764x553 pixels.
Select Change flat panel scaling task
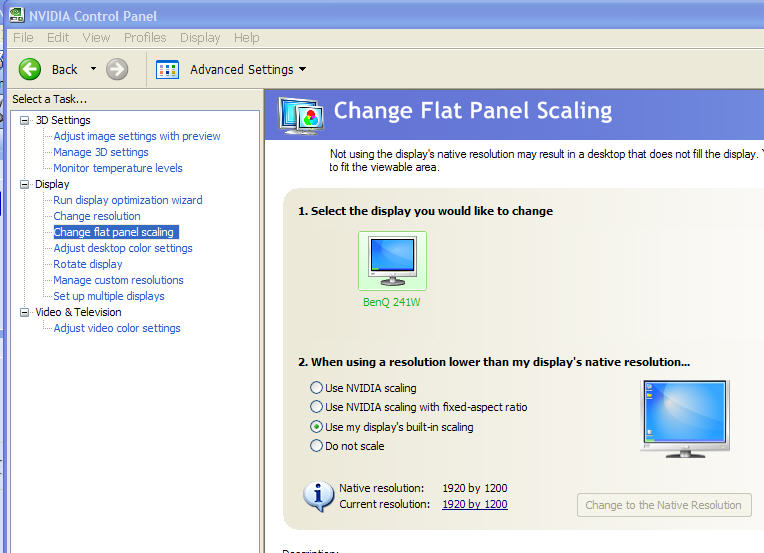(116, 232)
